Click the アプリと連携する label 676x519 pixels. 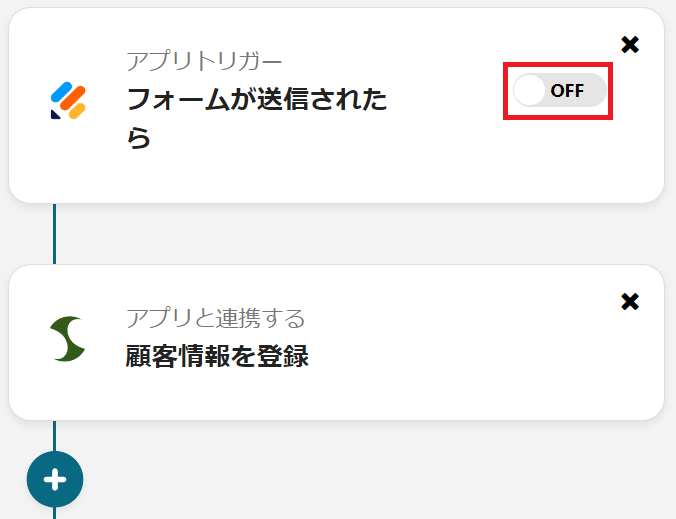click(215, 319)
